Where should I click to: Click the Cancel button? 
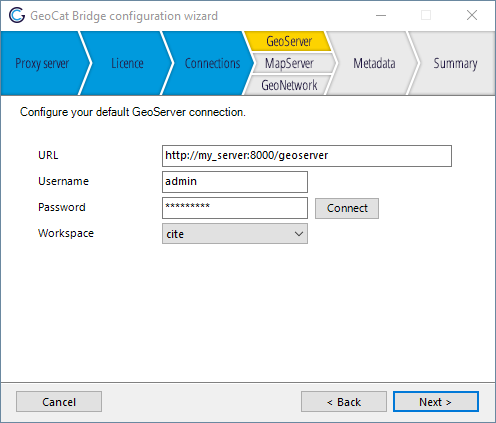[59, 402]
